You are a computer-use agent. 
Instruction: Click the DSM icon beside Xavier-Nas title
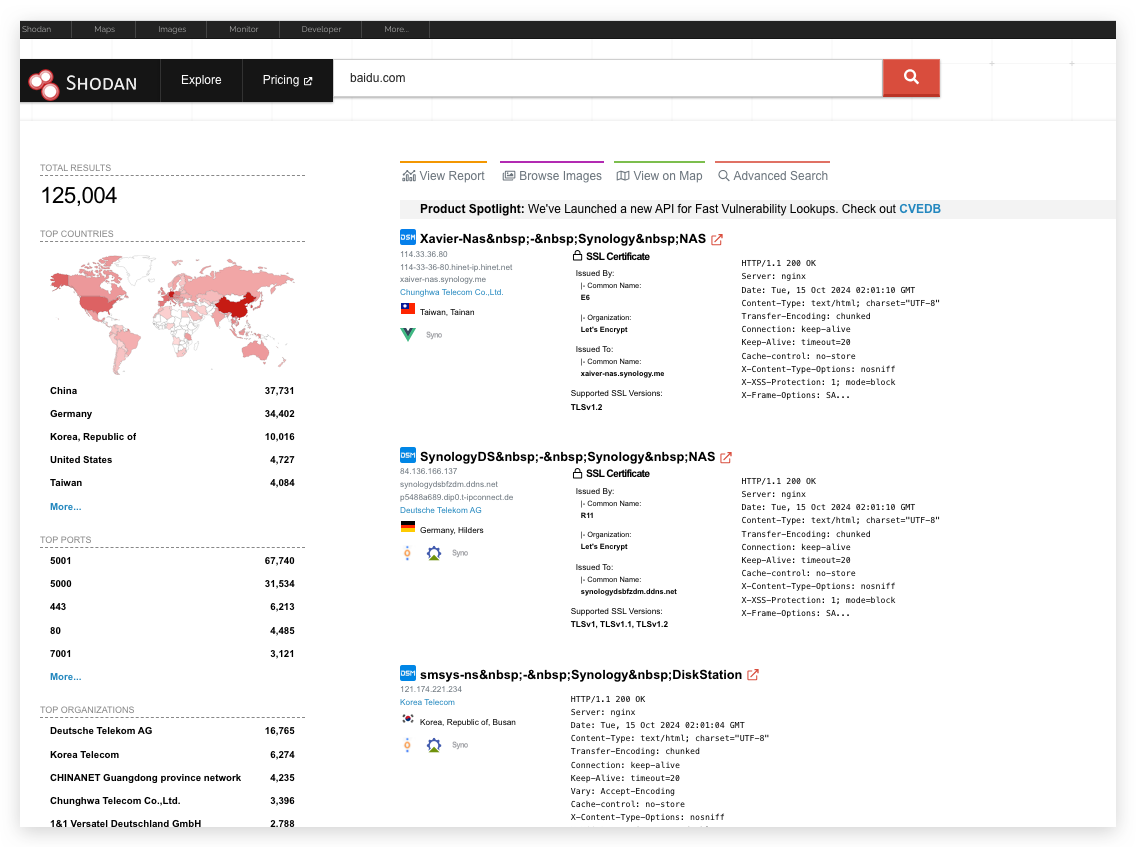point(408,237)
